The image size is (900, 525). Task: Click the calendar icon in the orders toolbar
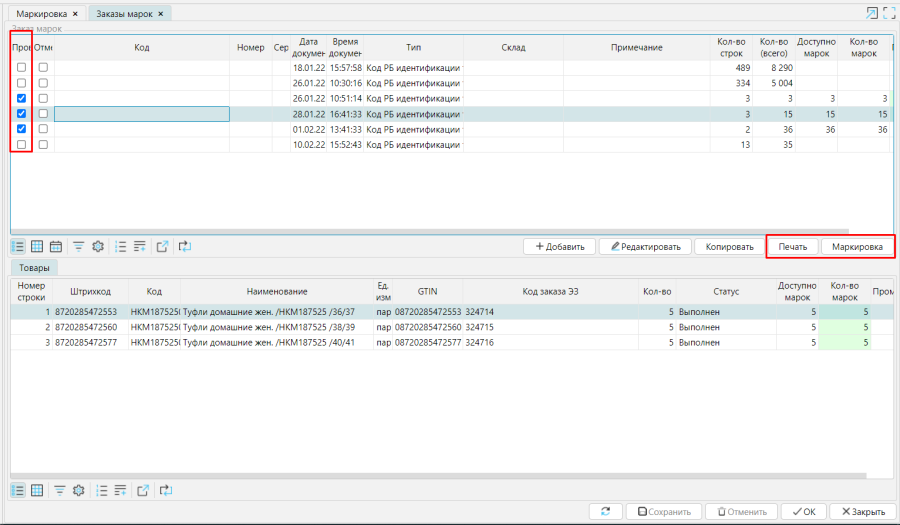[56, 246]
